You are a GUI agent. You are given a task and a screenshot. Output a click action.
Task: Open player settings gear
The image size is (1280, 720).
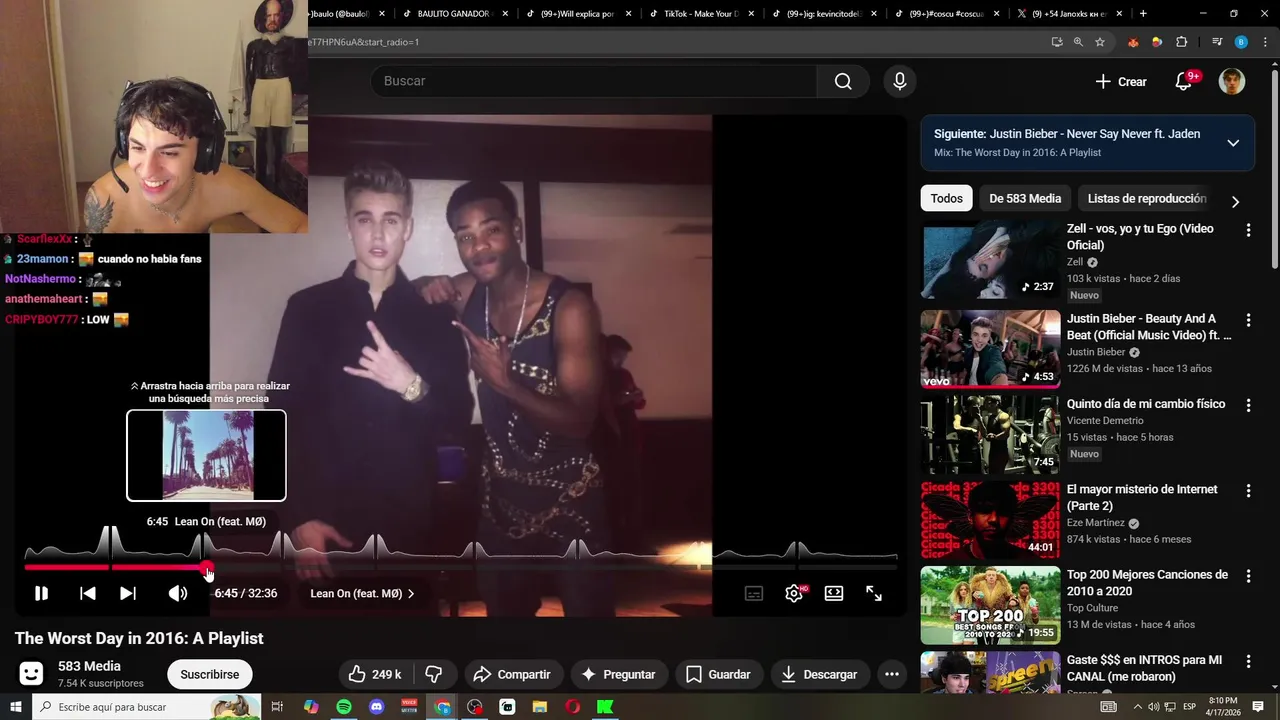point(794,593)
